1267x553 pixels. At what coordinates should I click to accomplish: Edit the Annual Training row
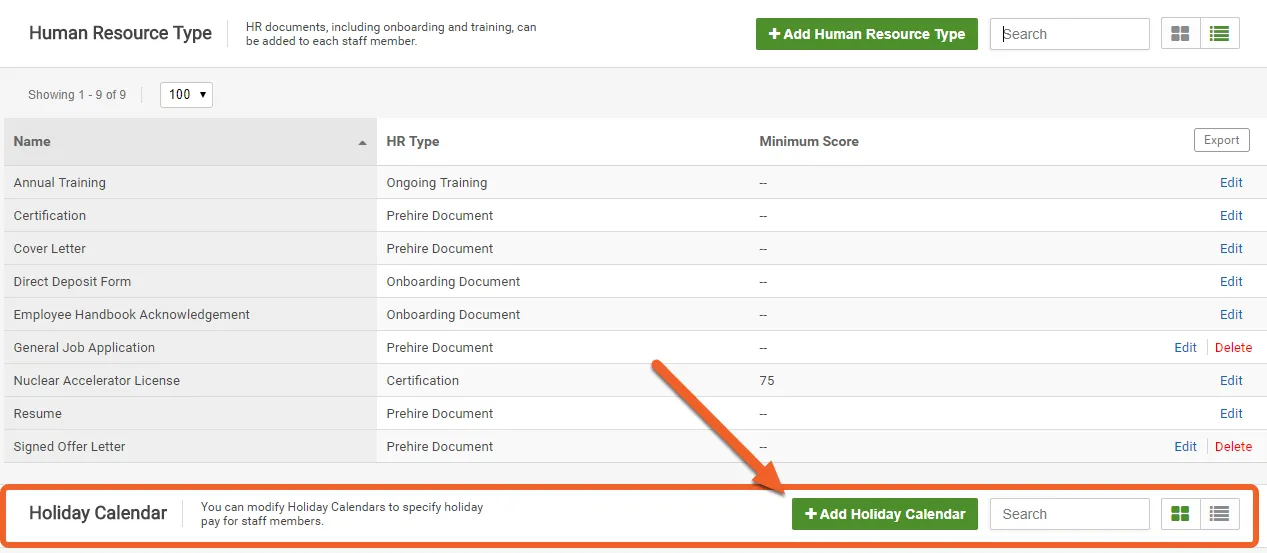(1231, 183)
